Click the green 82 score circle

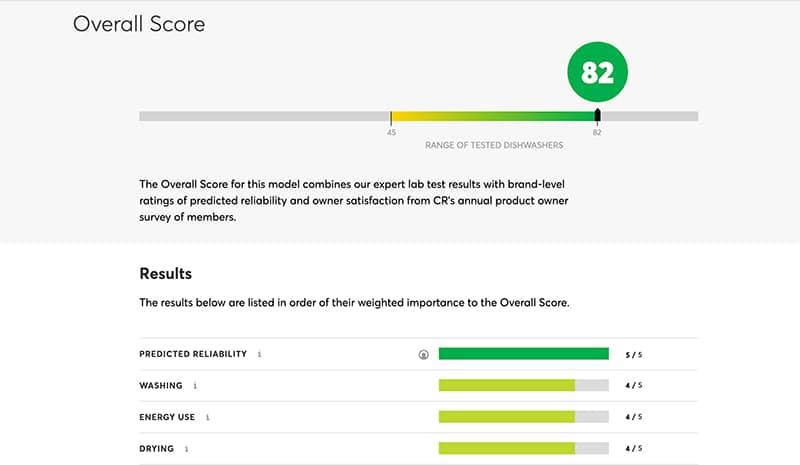click(597, 72)
